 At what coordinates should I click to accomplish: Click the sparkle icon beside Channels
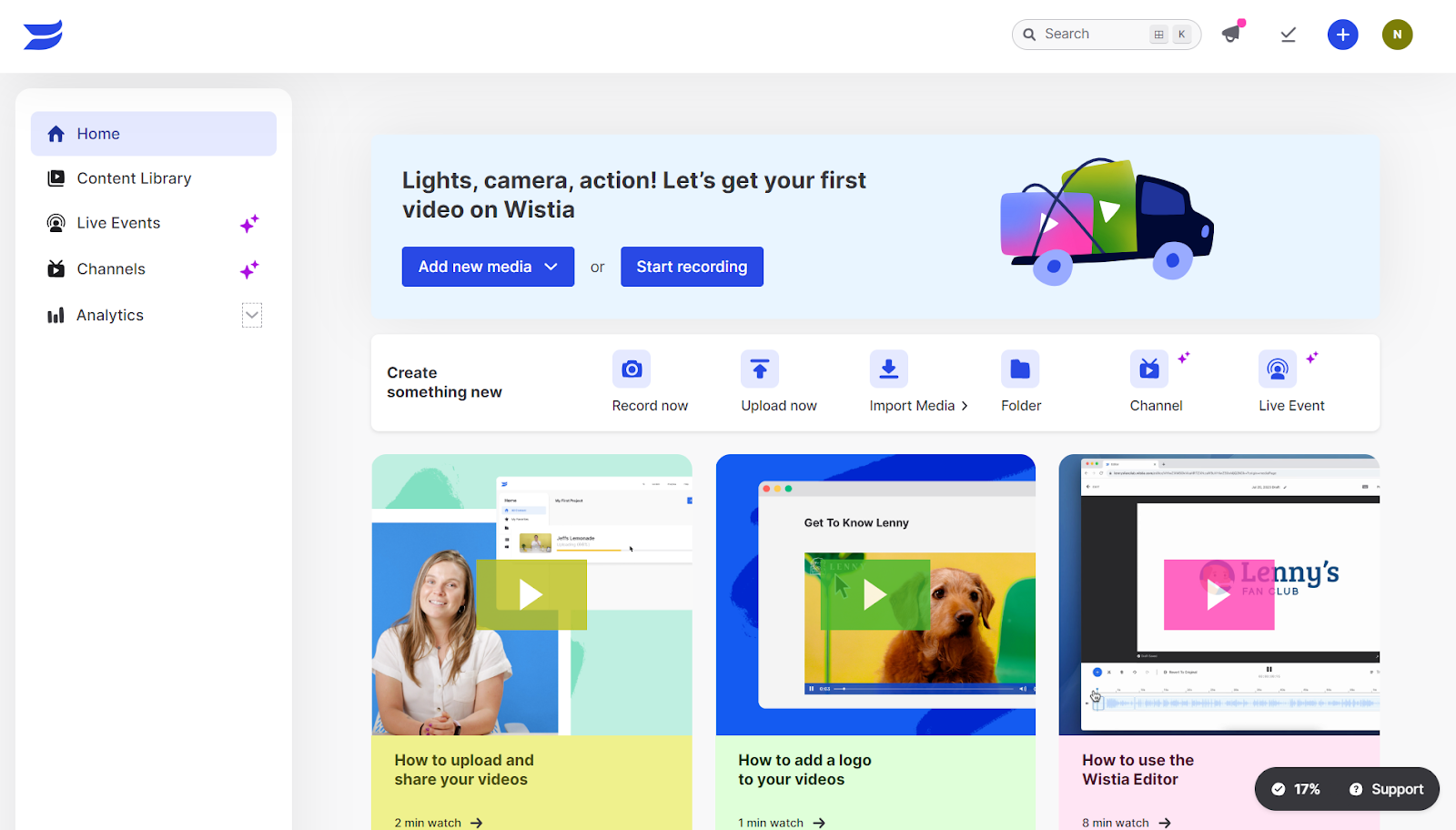[x=249, y=269]
